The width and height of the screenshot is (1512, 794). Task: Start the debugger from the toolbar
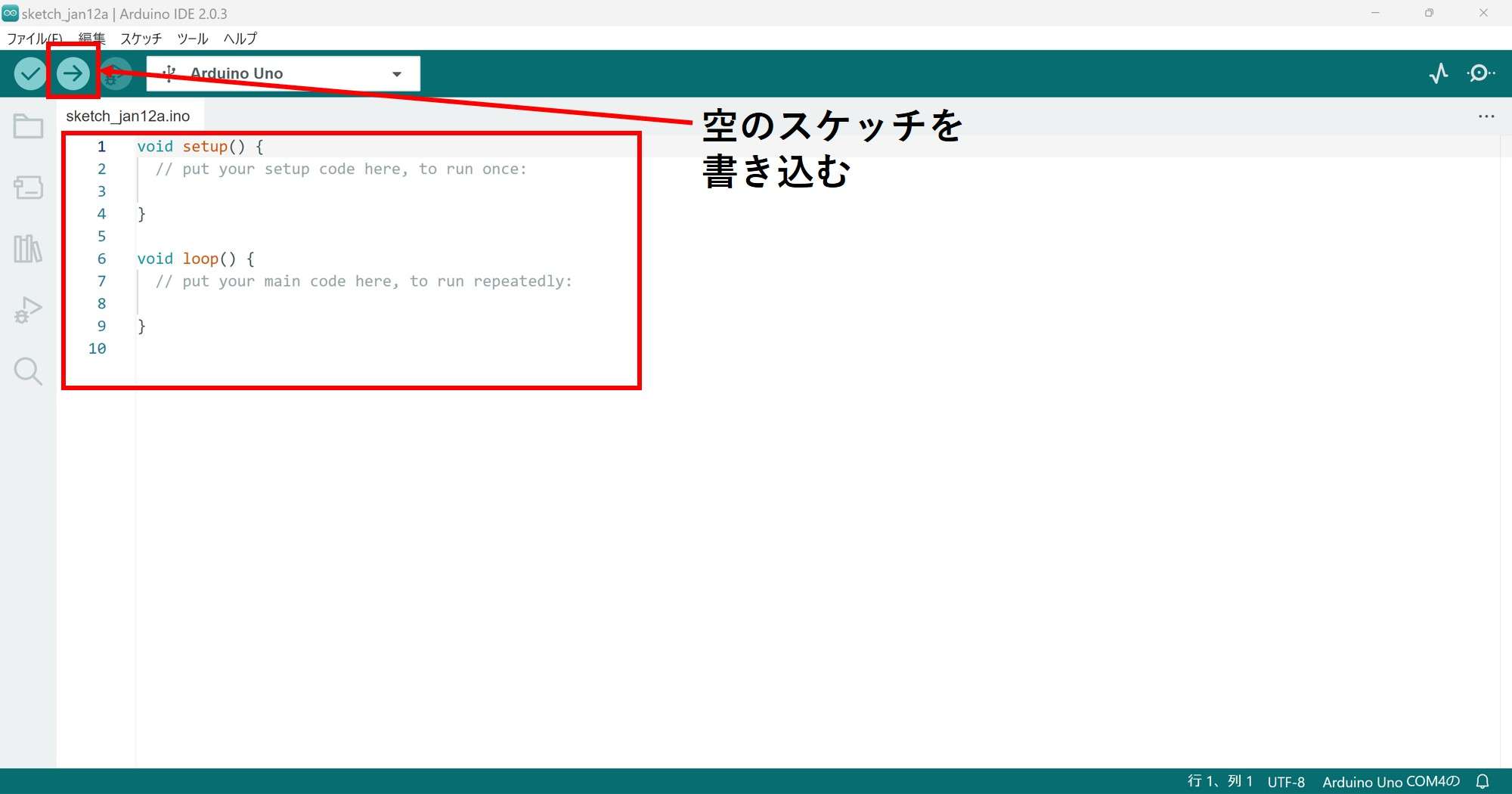click(116, 73)
